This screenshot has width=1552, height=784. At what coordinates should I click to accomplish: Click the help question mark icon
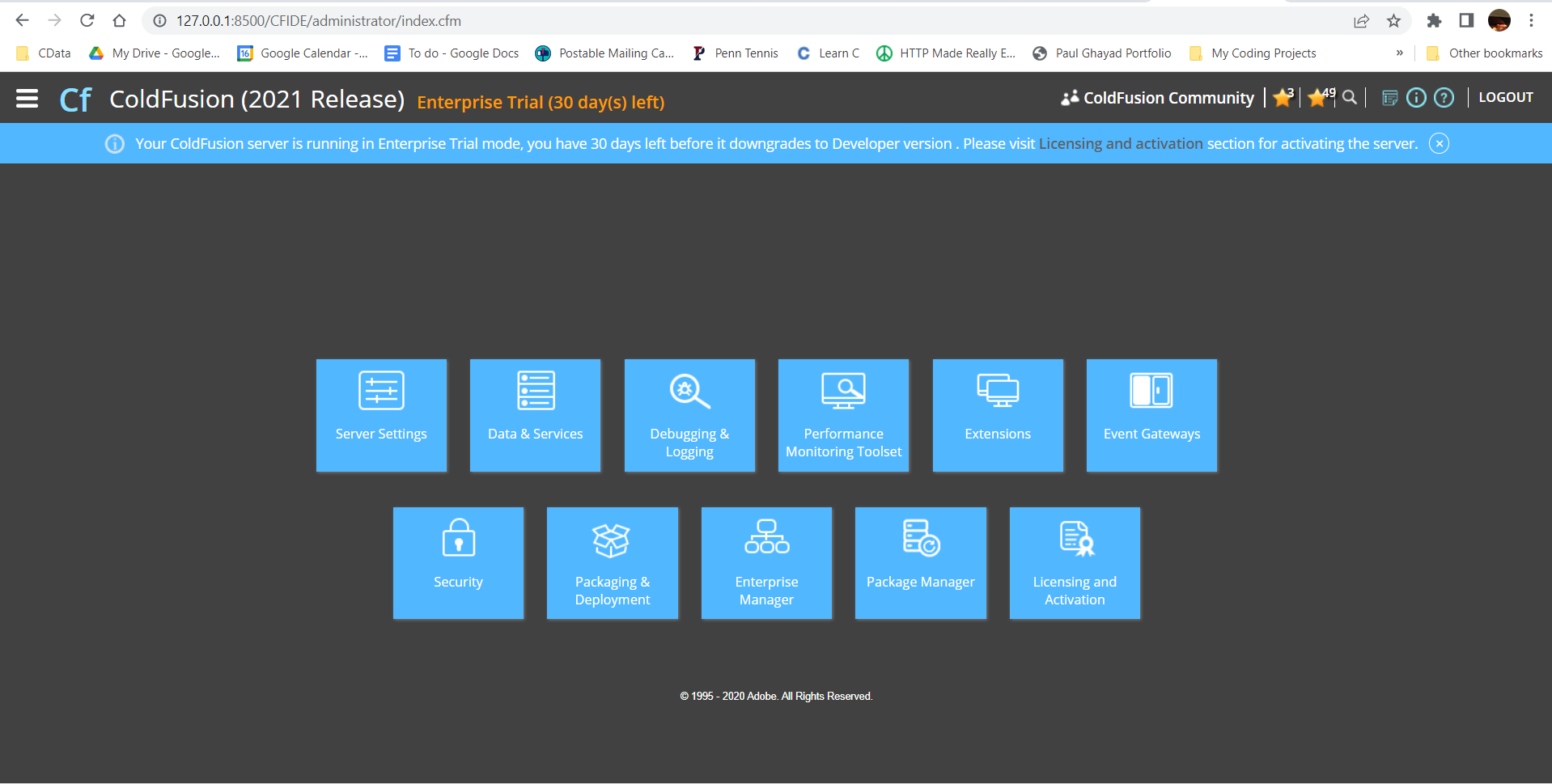(x=1444, y=98)
